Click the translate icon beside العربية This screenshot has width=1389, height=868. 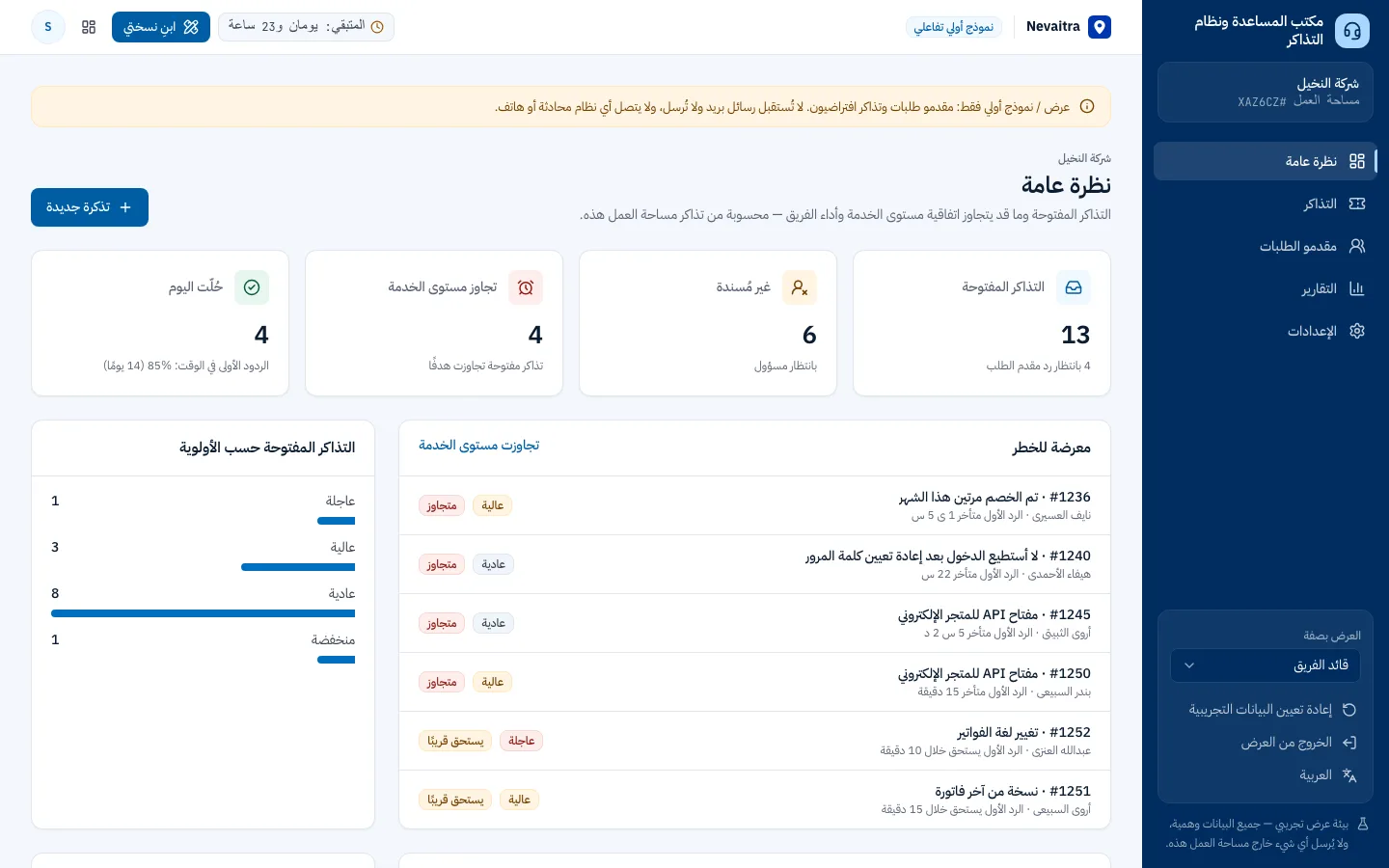pyautogui.click(x=1349, y=775)
